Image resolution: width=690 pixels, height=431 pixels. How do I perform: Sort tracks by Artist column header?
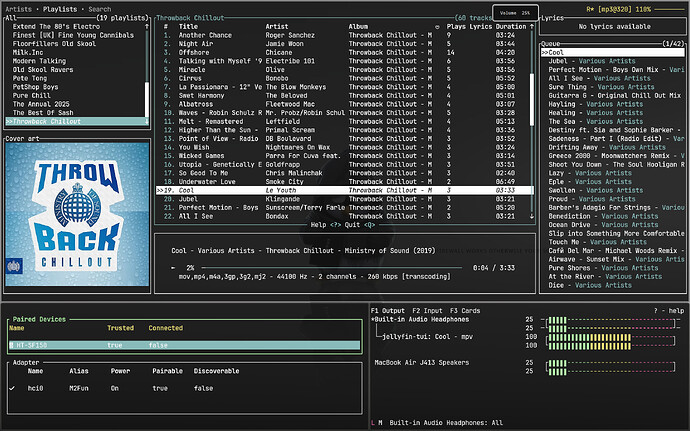pyautogui.click(x=277, y=26)
